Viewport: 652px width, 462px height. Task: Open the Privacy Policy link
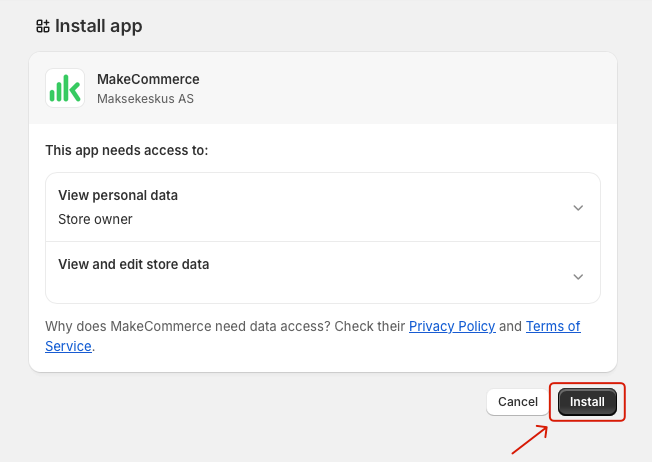[452, 326]
